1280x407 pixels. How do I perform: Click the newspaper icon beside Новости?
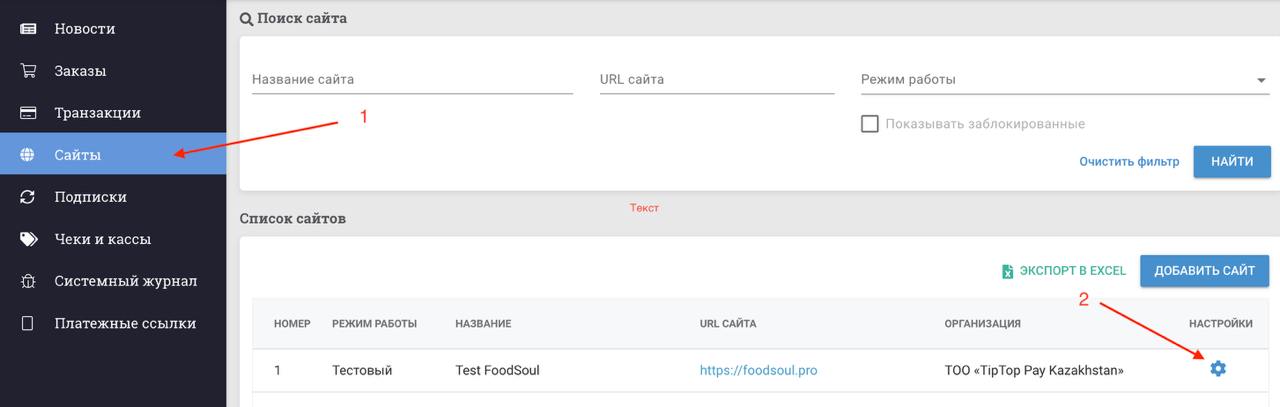coord(28,29)
